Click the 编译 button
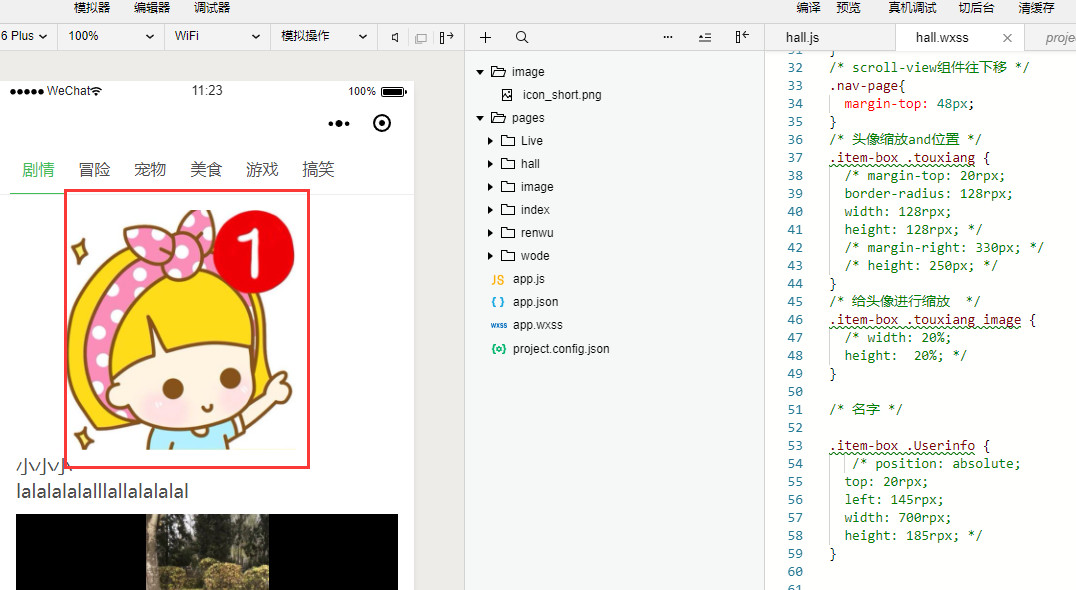Viewport: 1076px width, 590px height. pyautogui.click(x=808, y=8)
